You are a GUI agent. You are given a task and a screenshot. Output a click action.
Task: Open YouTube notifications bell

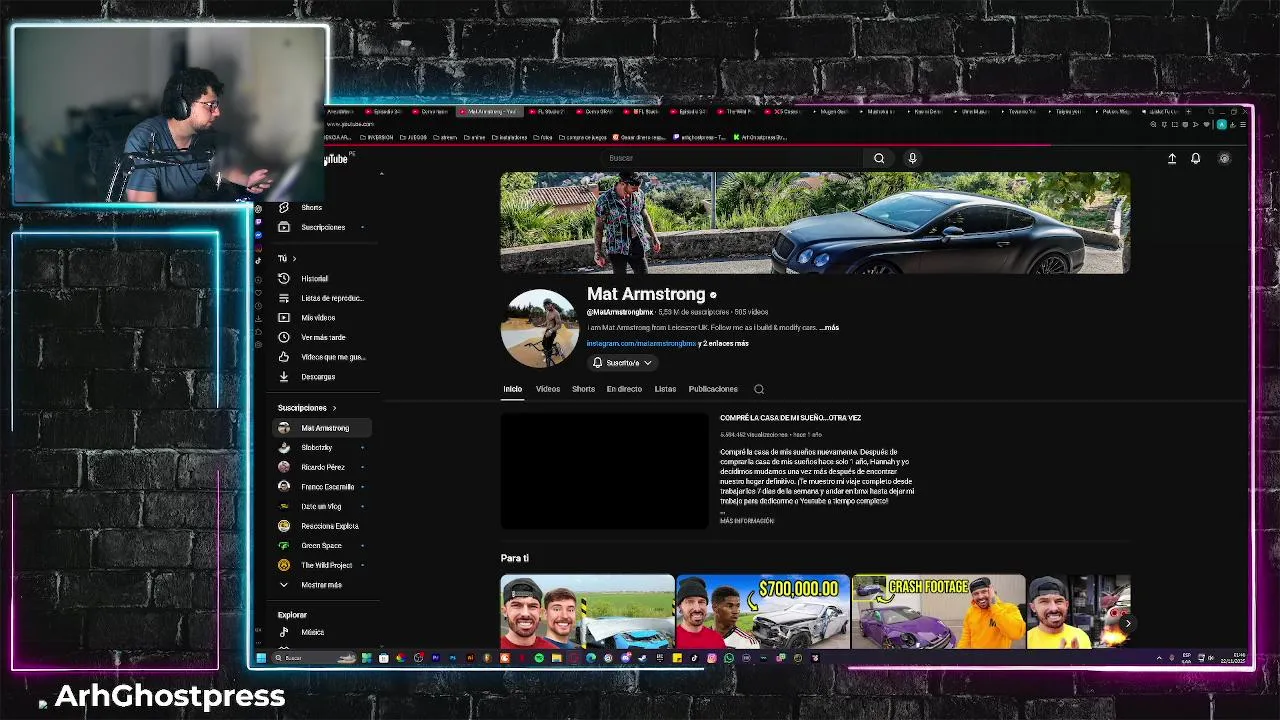[x=1195, y=158]
